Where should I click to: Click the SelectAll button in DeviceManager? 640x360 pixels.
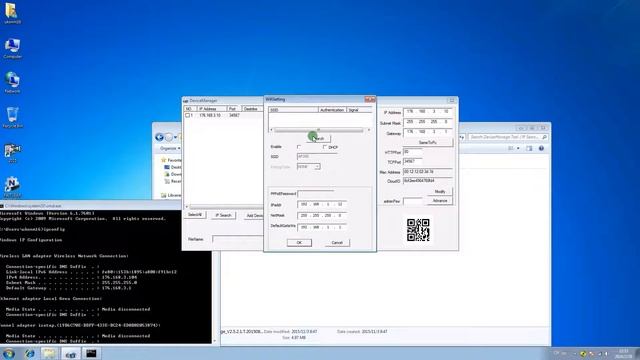(195, 215)
